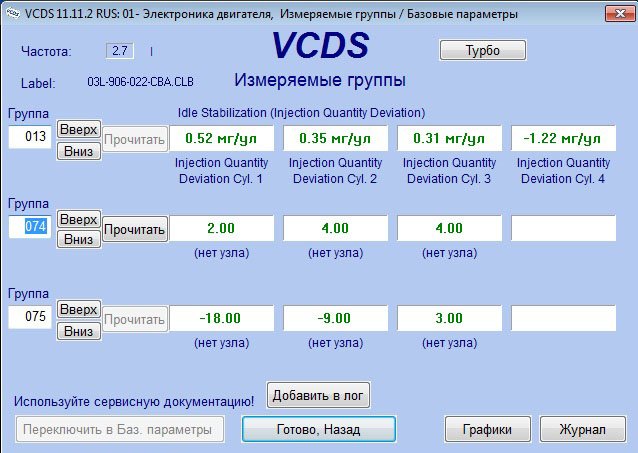Click value -18.00 in group 075
The width and height of the screenshot is (638, 453).
pyautogui.click(x=221, y=318)
